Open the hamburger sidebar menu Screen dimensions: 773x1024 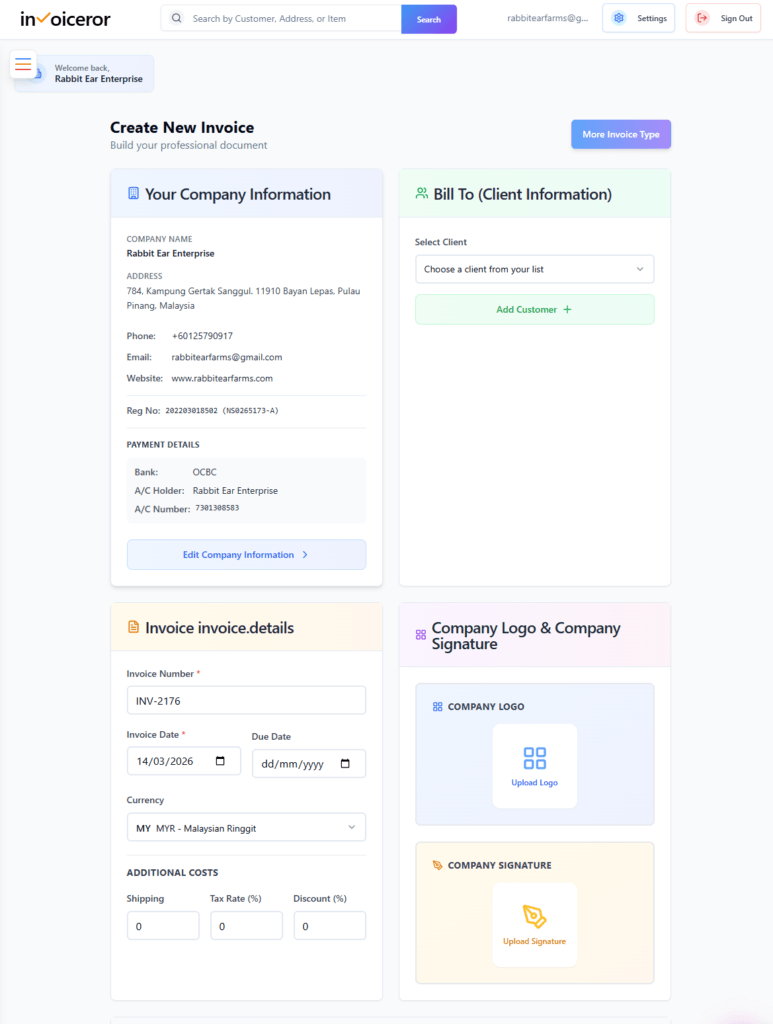click(x=23, y=64)
